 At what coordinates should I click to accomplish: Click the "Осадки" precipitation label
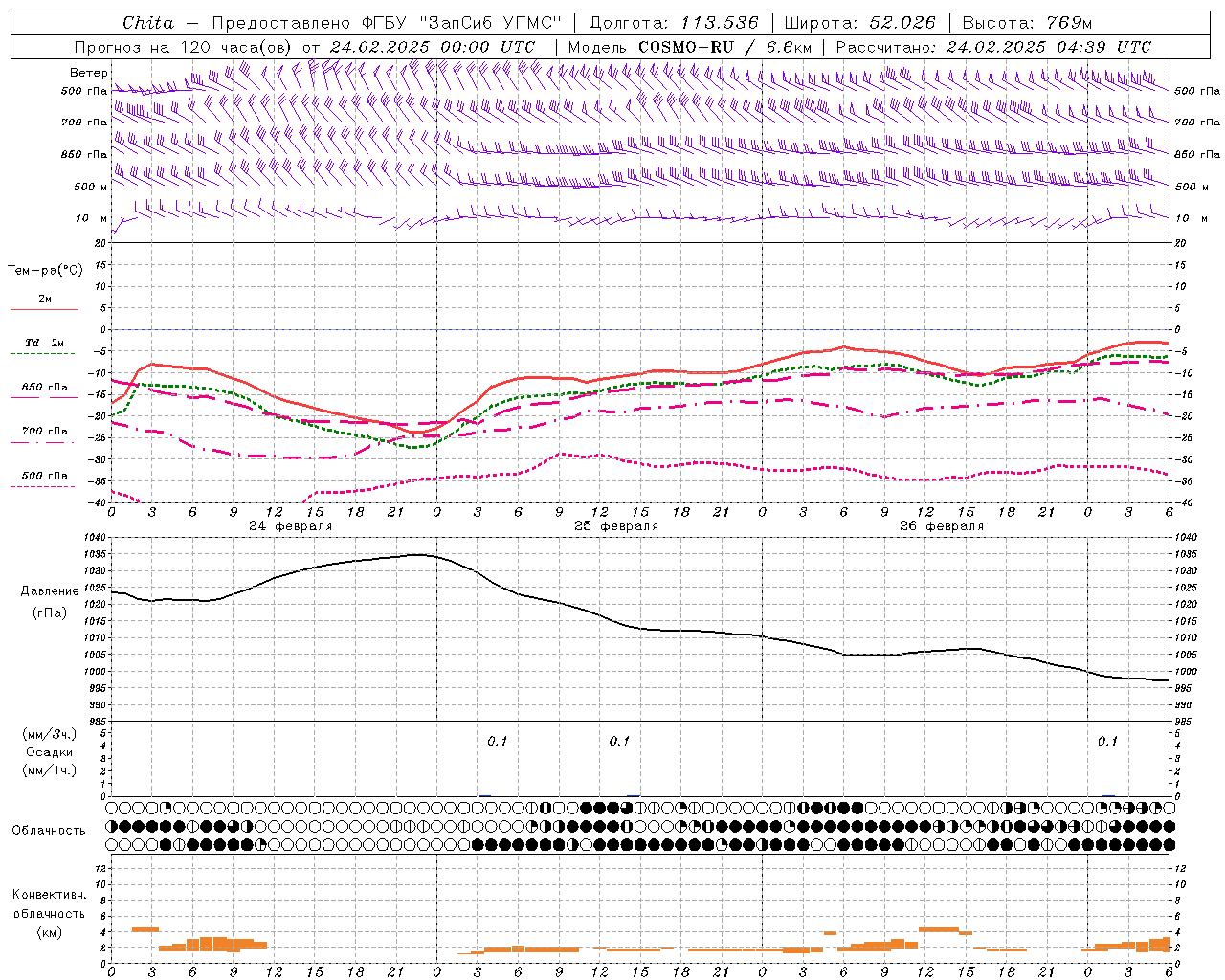click(50, 752)
